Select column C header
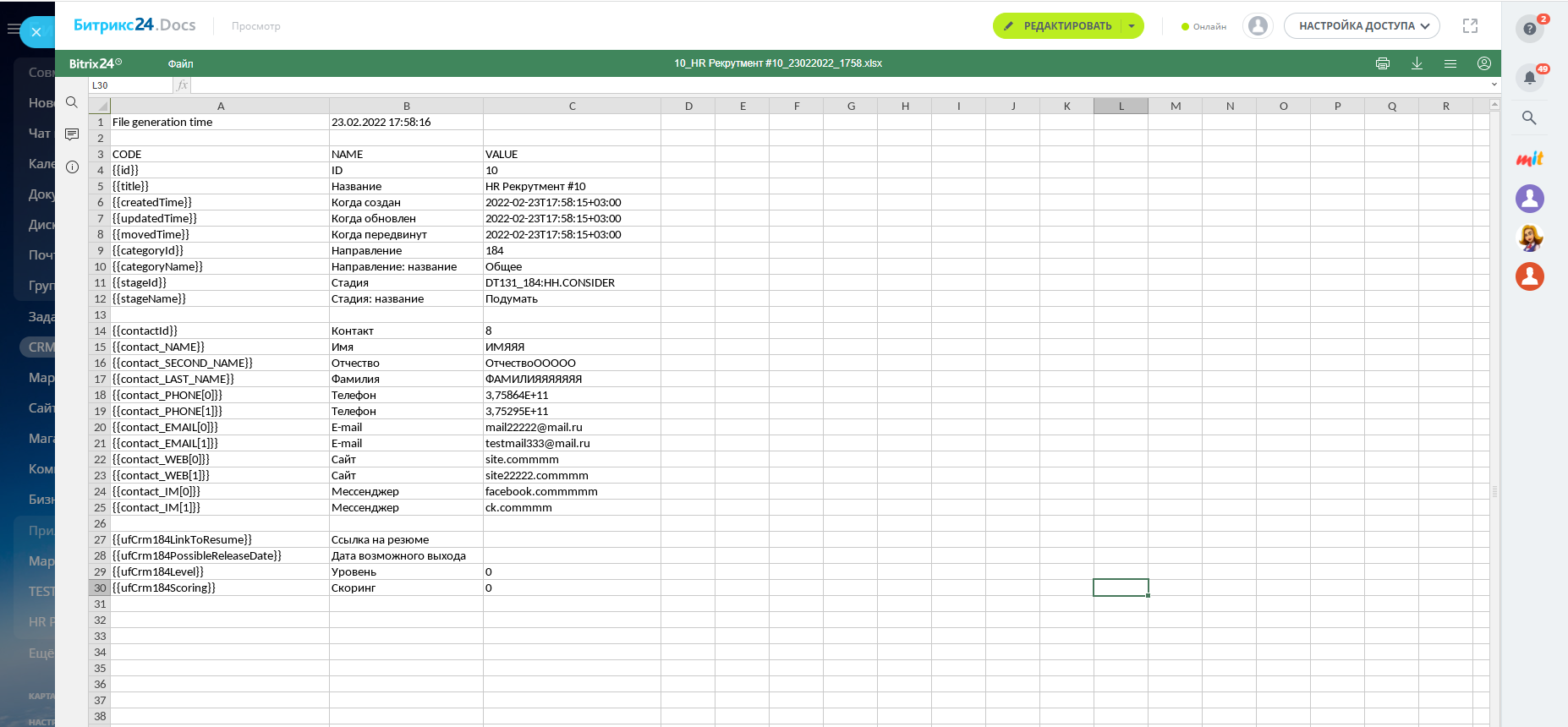 572,106
